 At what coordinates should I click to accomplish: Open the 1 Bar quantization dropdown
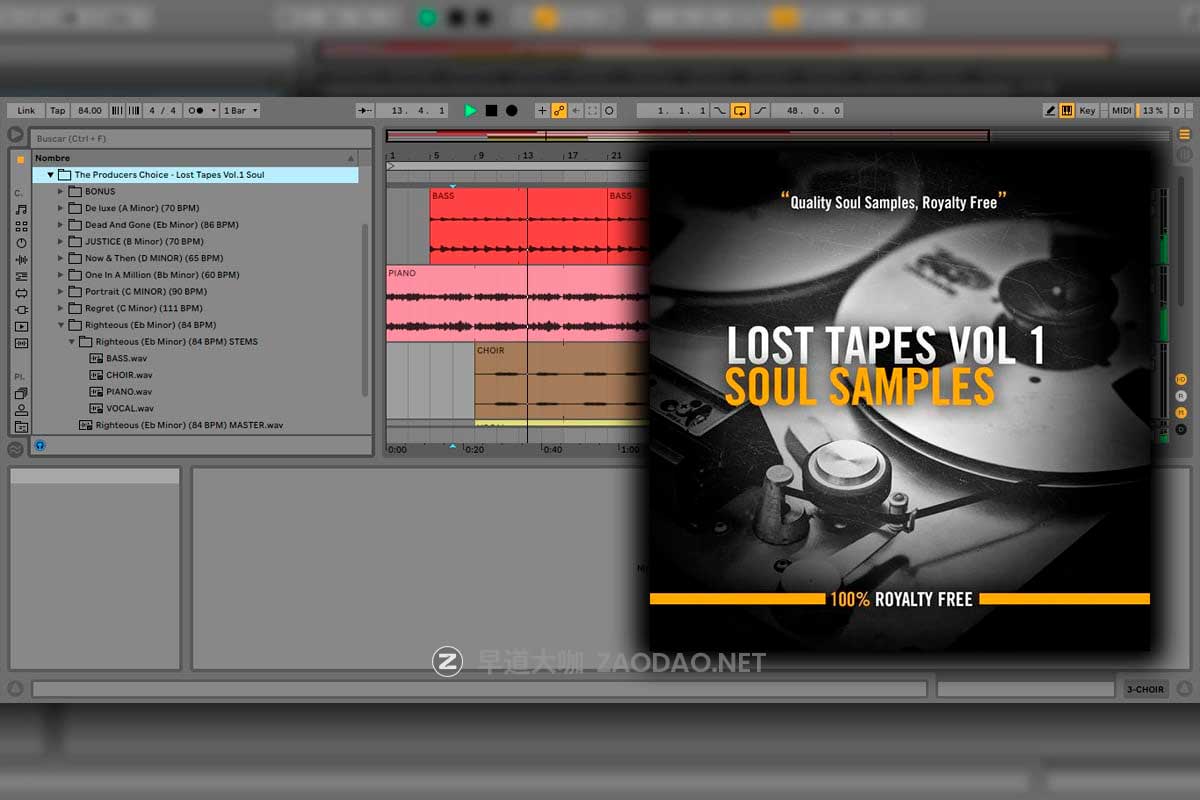pyautogui.click(x=239, y=110)
